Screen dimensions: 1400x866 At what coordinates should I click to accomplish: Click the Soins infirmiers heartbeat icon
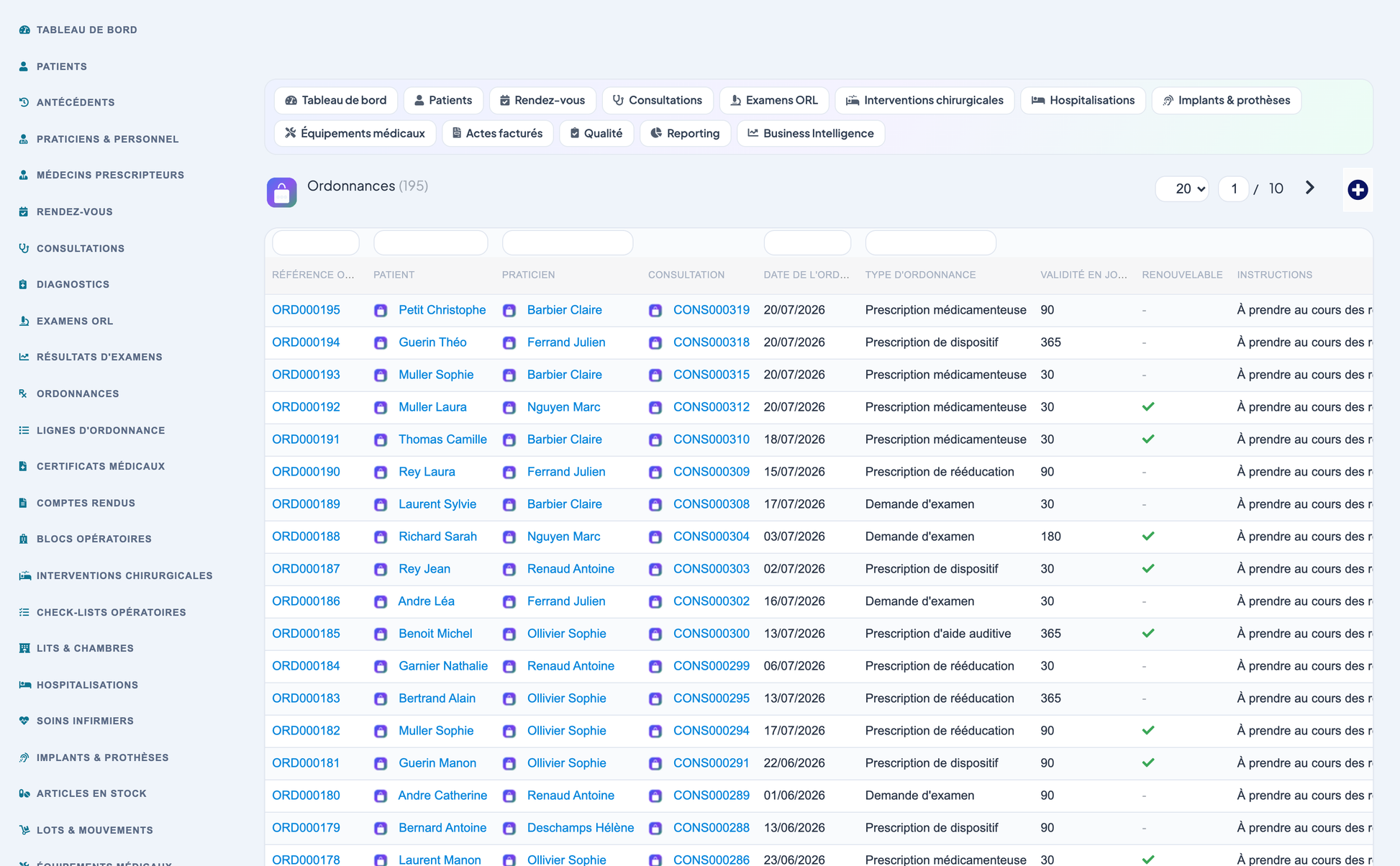click(24, 721)
